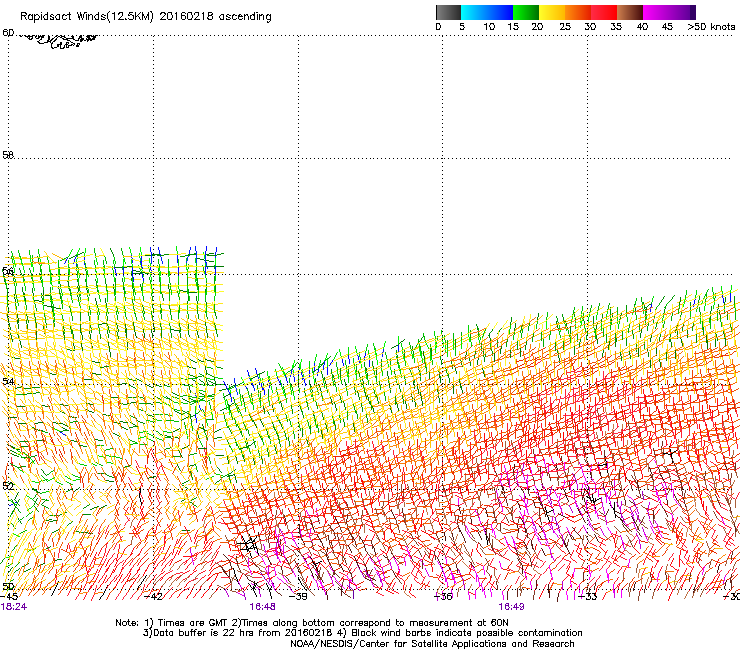This screenshot has width=740, height=650.
Task: Click the purple swath time '16:49'
Action: coord(511,607)
